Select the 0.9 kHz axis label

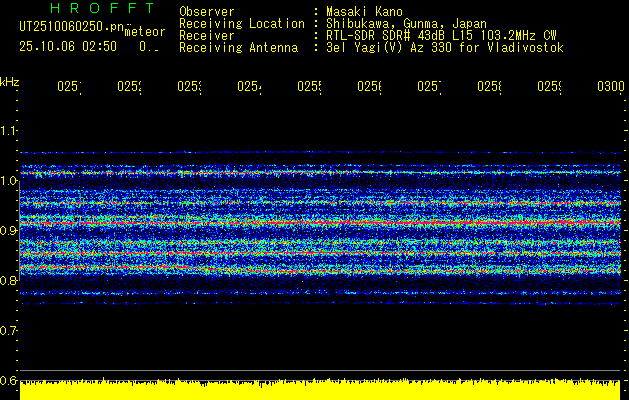(x=8, y=230)
